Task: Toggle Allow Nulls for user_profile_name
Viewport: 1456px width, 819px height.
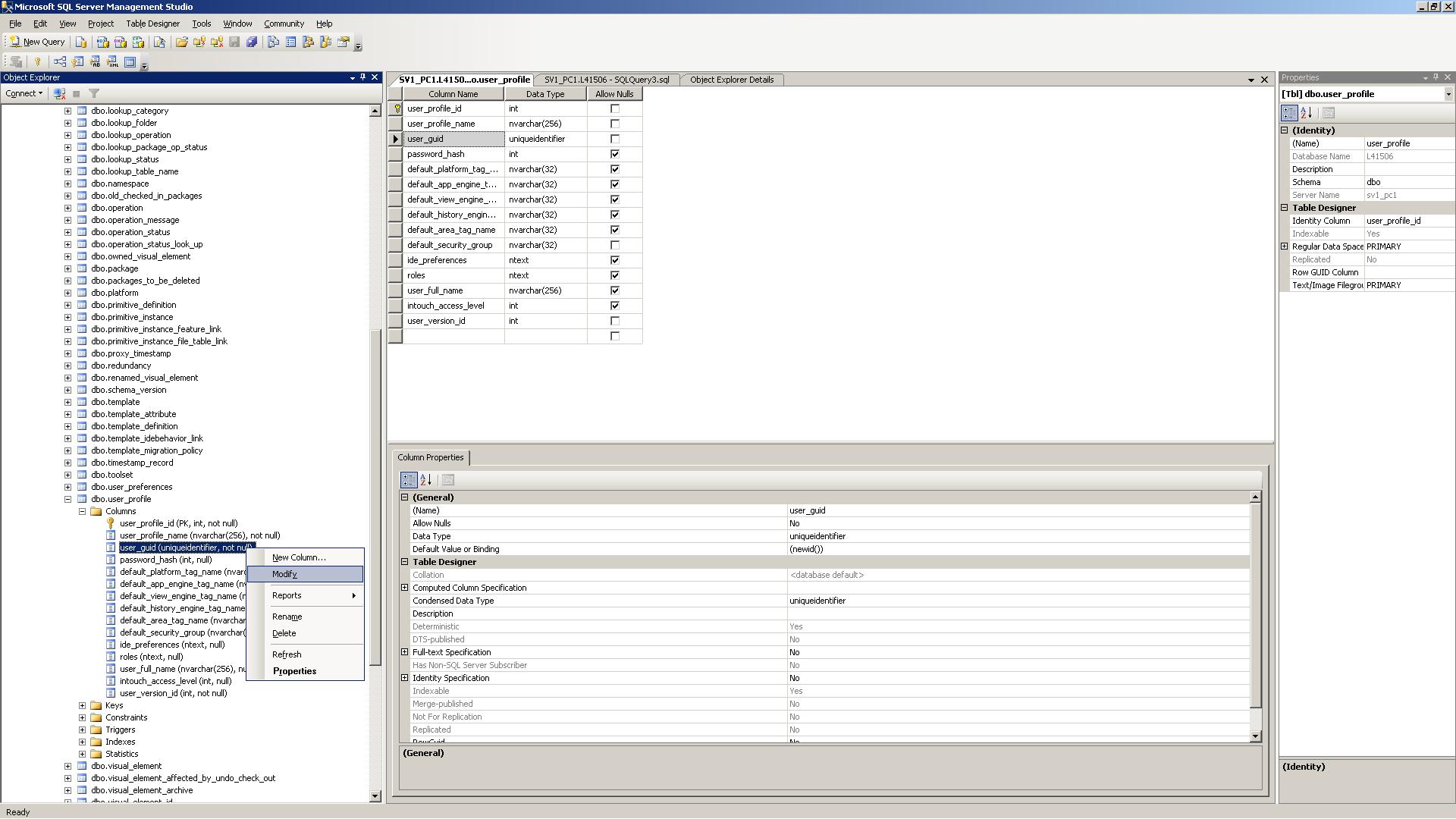Action: pos(615,124)
